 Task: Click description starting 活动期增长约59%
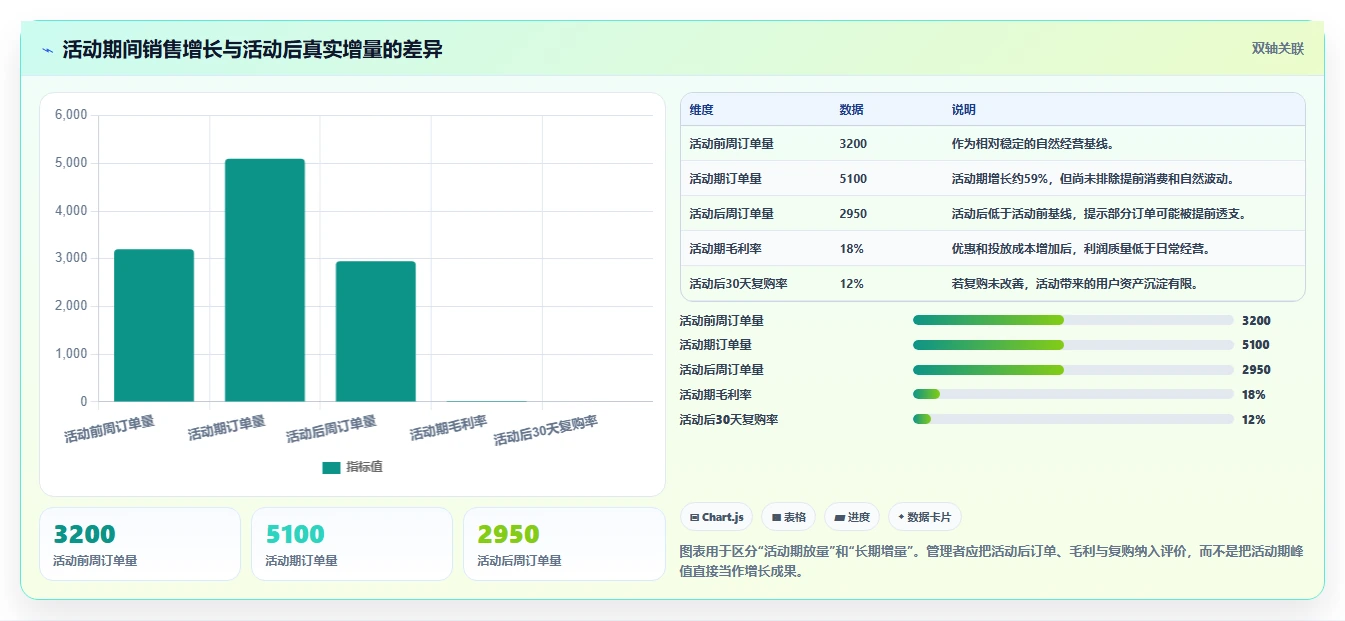1096,179
